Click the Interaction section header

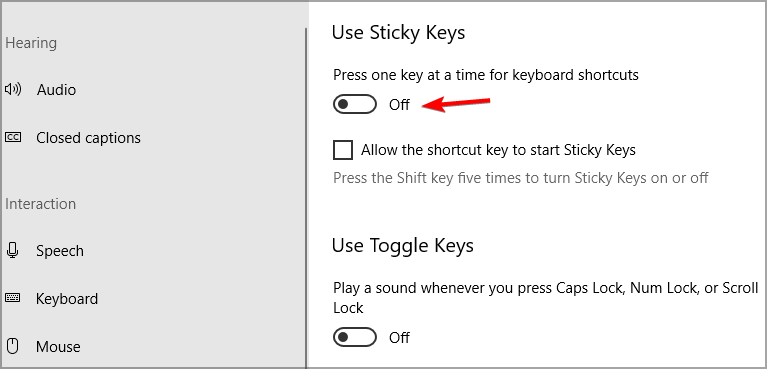pyautogui.click(x=41, y=204)
